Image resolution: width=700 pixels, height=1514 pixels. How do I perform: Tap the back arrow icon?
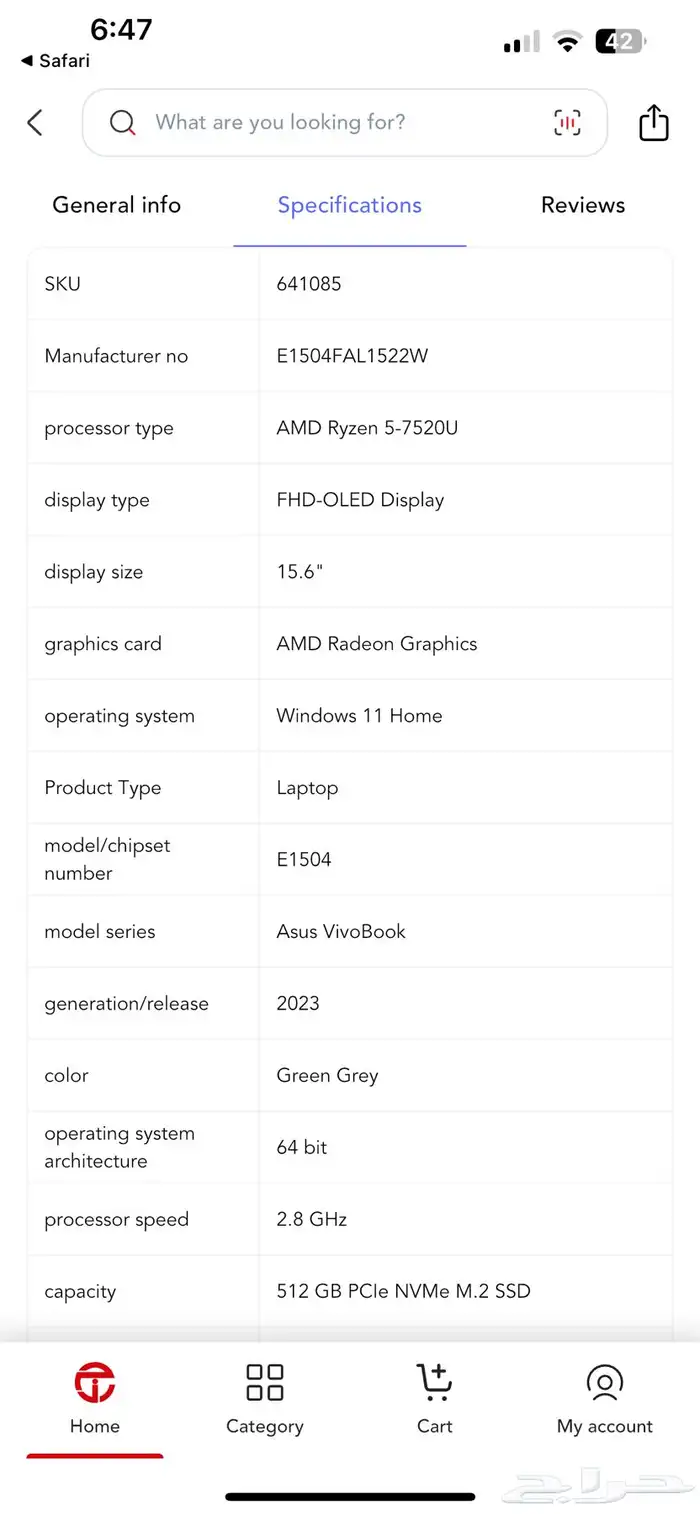tap(35, 123)
